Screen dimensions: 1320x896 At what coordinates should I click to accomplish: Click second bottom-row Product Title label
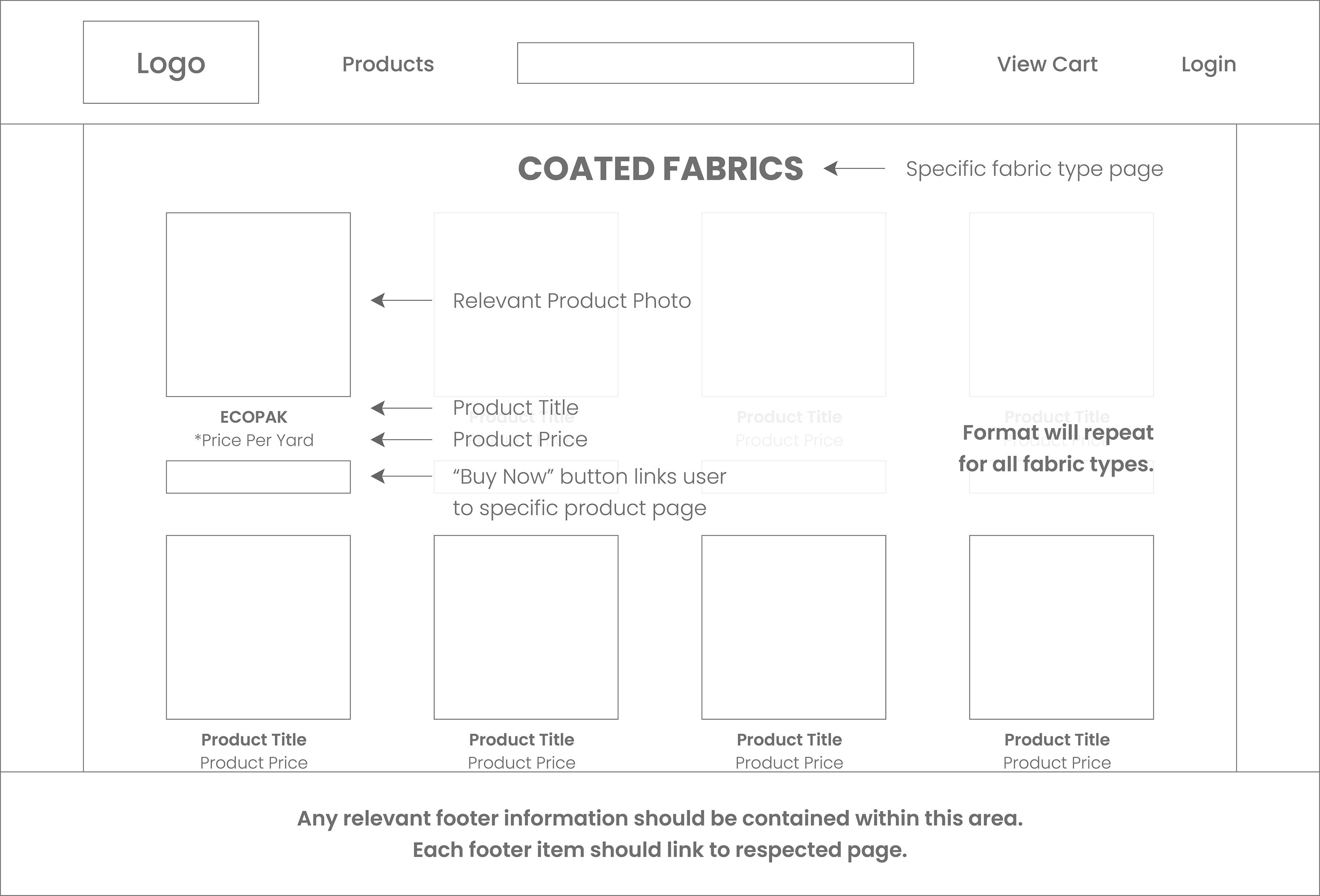pos(521,739)
